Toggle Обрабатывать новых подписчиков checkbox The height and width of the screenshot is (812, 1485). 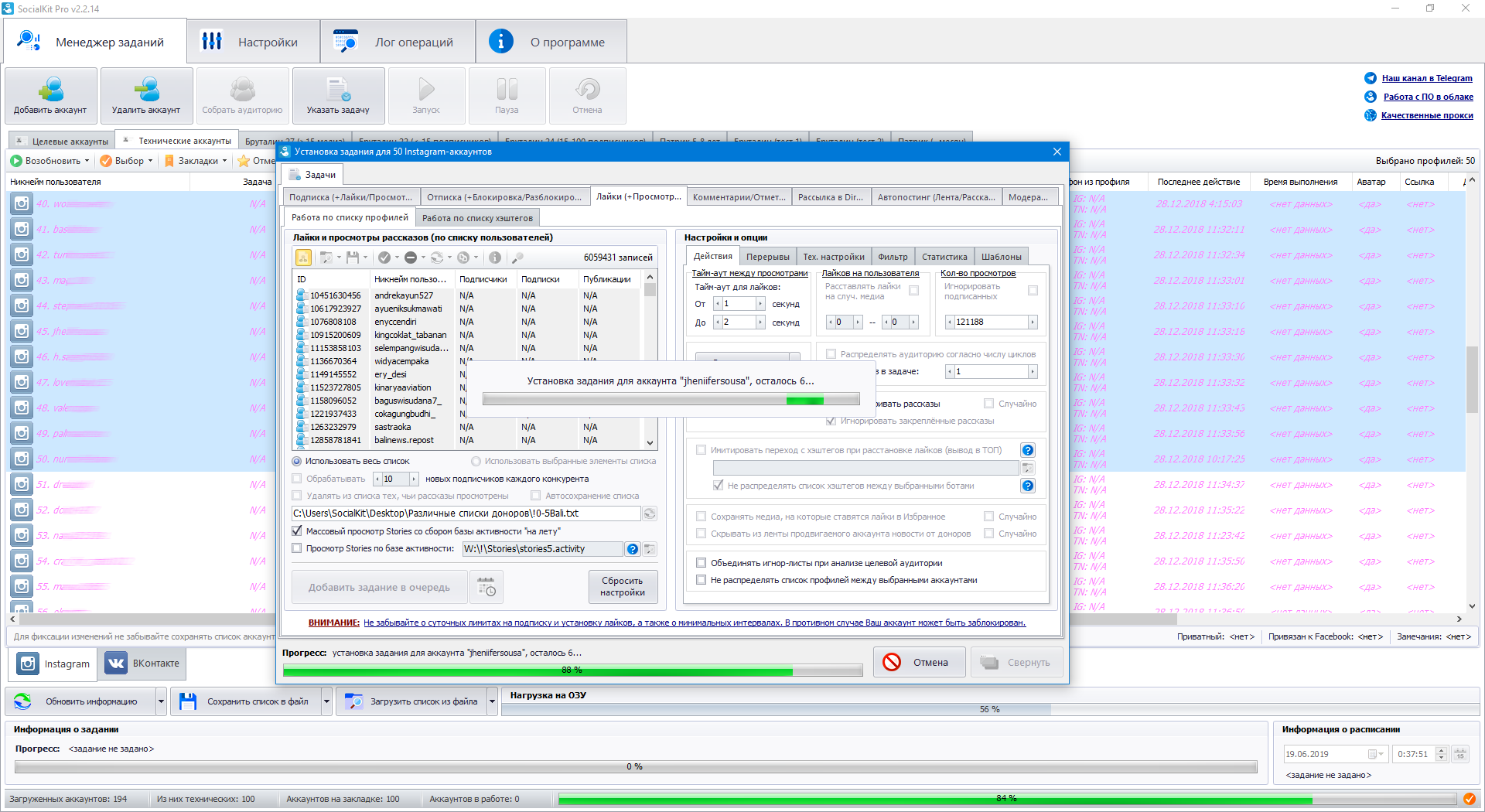pyautogui.click(x=296, y=479)
